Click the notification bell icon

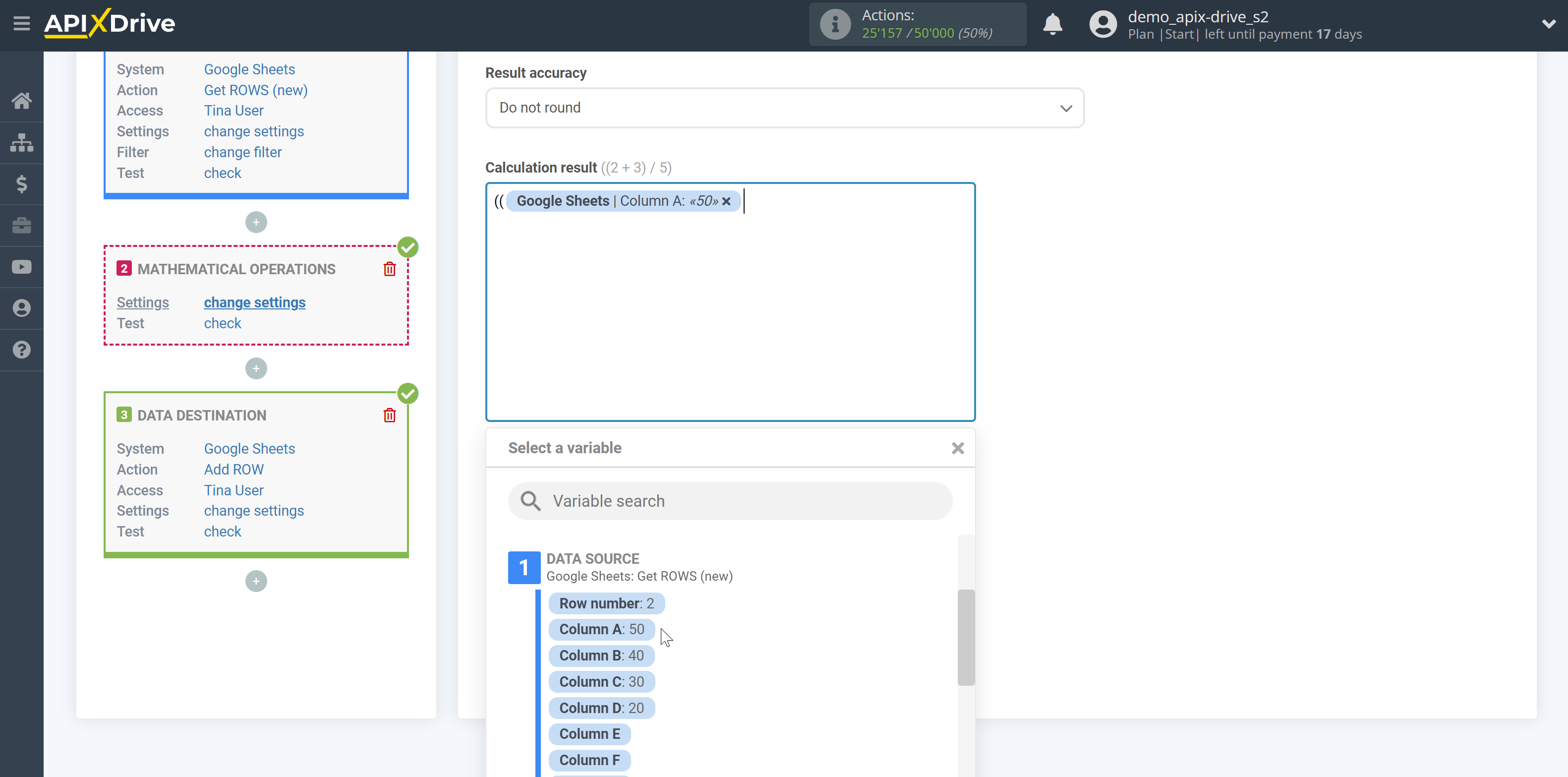1054,24
